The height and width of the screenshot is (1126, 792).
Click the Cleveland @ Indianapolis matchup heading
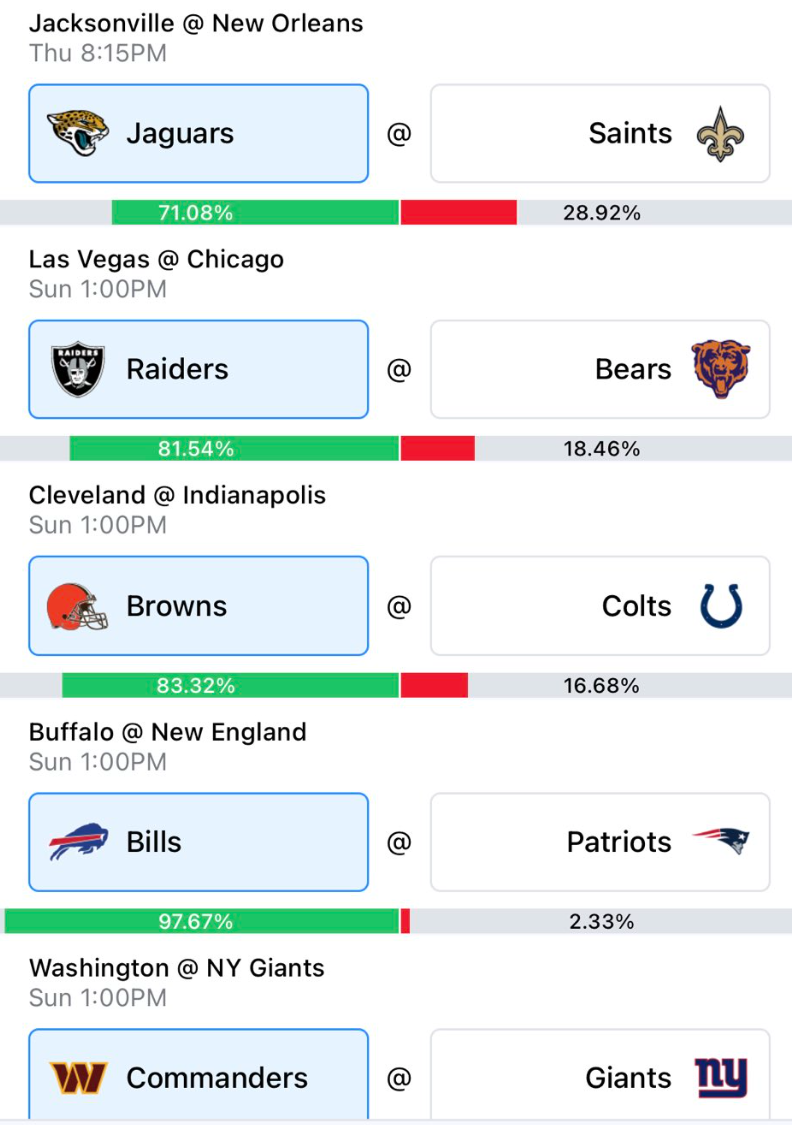pos(177,495)
